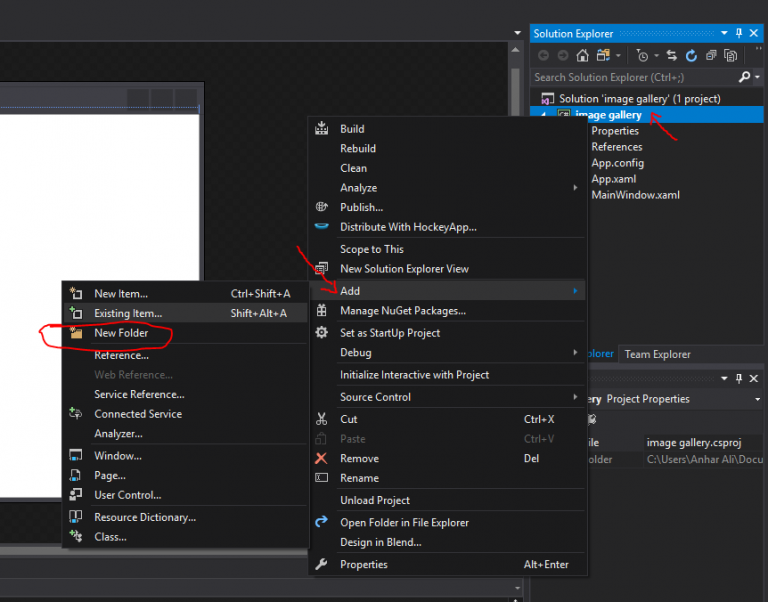Click the wrench Properties icon
The height and width of the screenshot is (602, 768).
321,564
